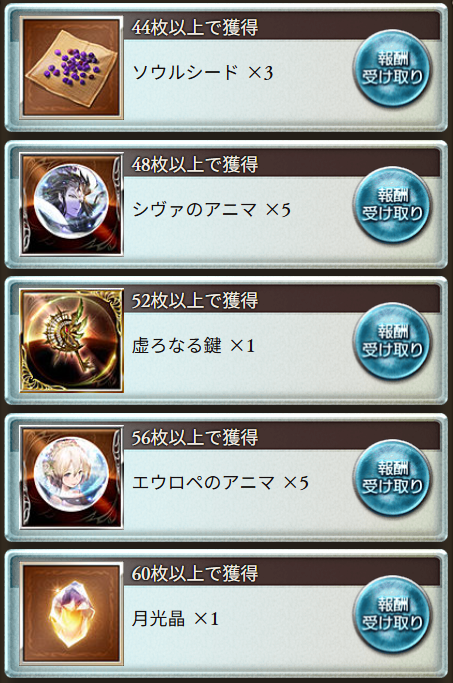453x683 pixels.
Task: Tap the シヴァのアニマ ×5 item name
Action: point(211,210)
